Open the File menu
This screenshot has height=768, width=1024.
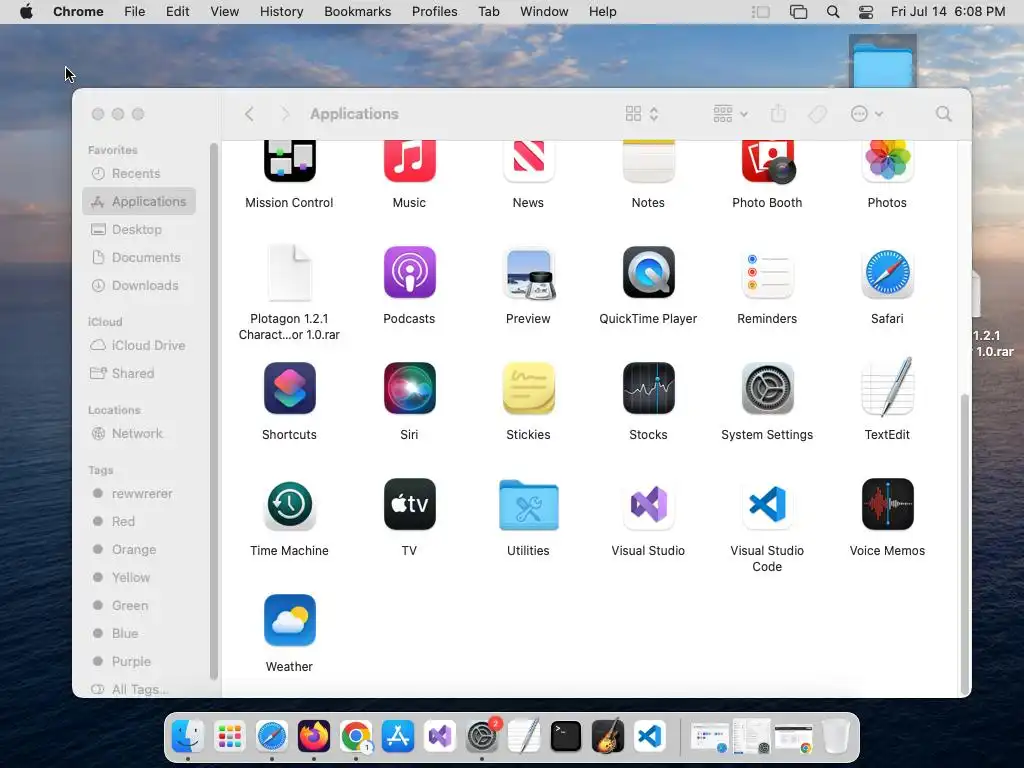coord(135,12)
